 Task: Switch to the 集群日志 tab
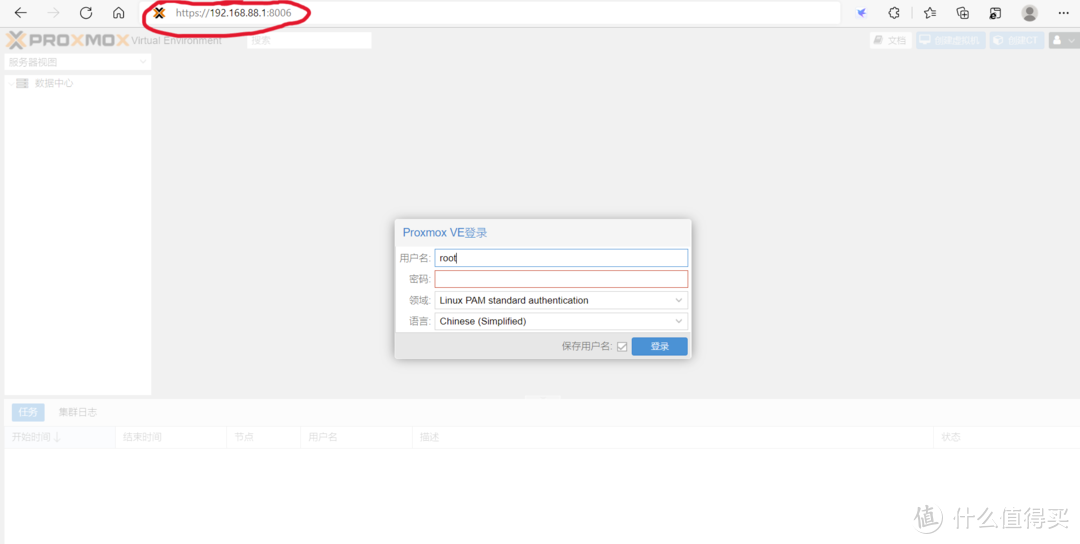[x=77, y=412]
